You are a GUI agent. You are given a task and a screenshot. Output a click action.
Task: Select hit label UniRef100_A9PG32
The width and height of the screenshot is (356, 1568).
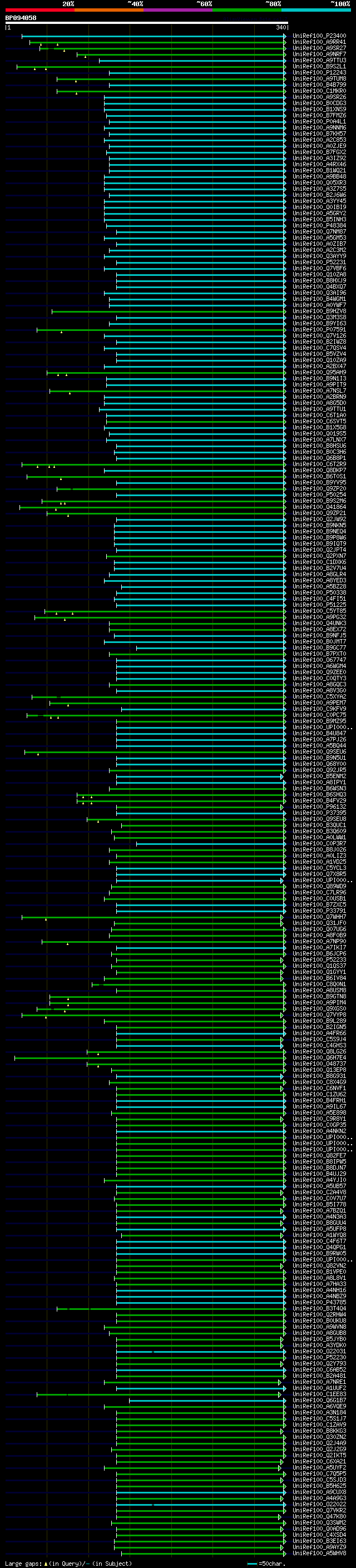click(x=319, y=617)
